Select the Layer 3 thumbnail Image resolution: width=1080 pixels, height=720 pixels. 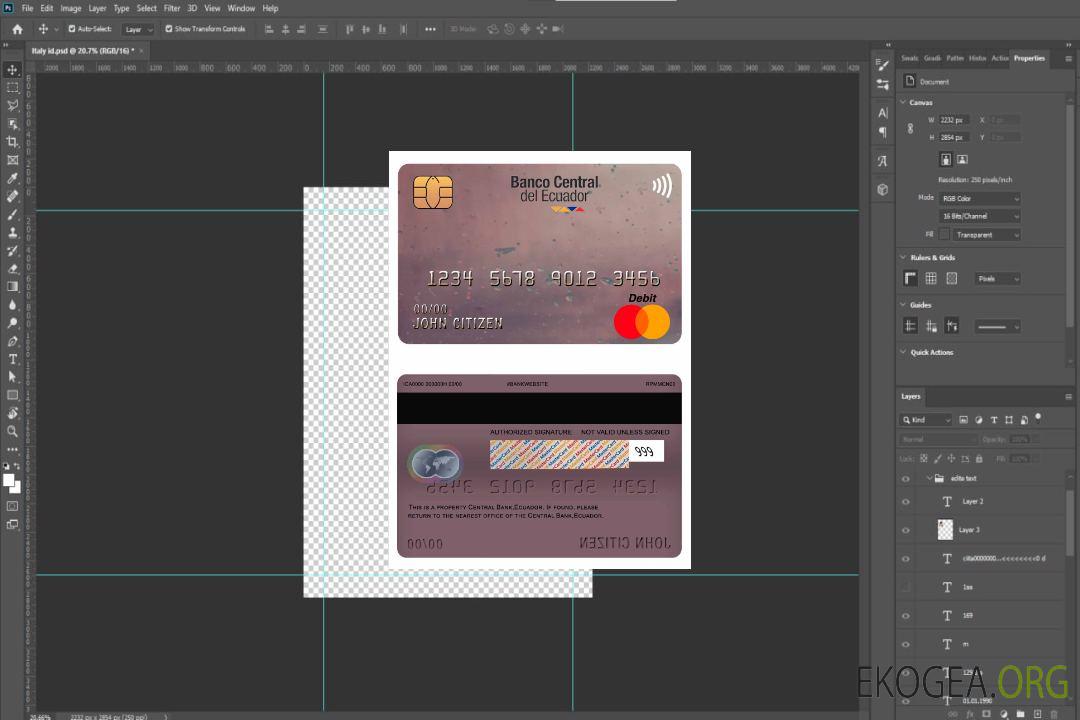click(946, 530)
